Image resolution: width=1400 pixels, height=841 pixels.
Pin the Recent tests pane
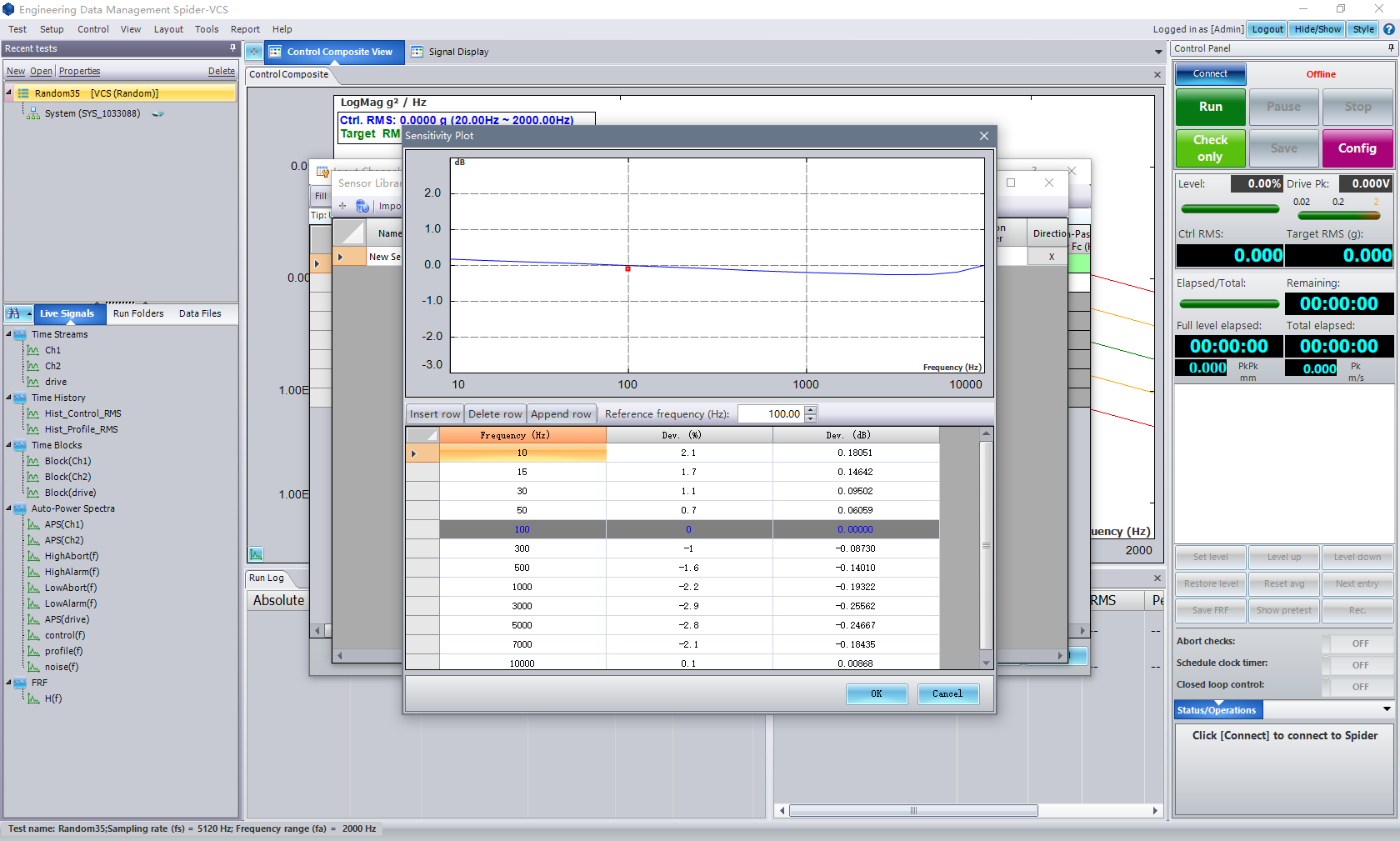click(232, 48)
